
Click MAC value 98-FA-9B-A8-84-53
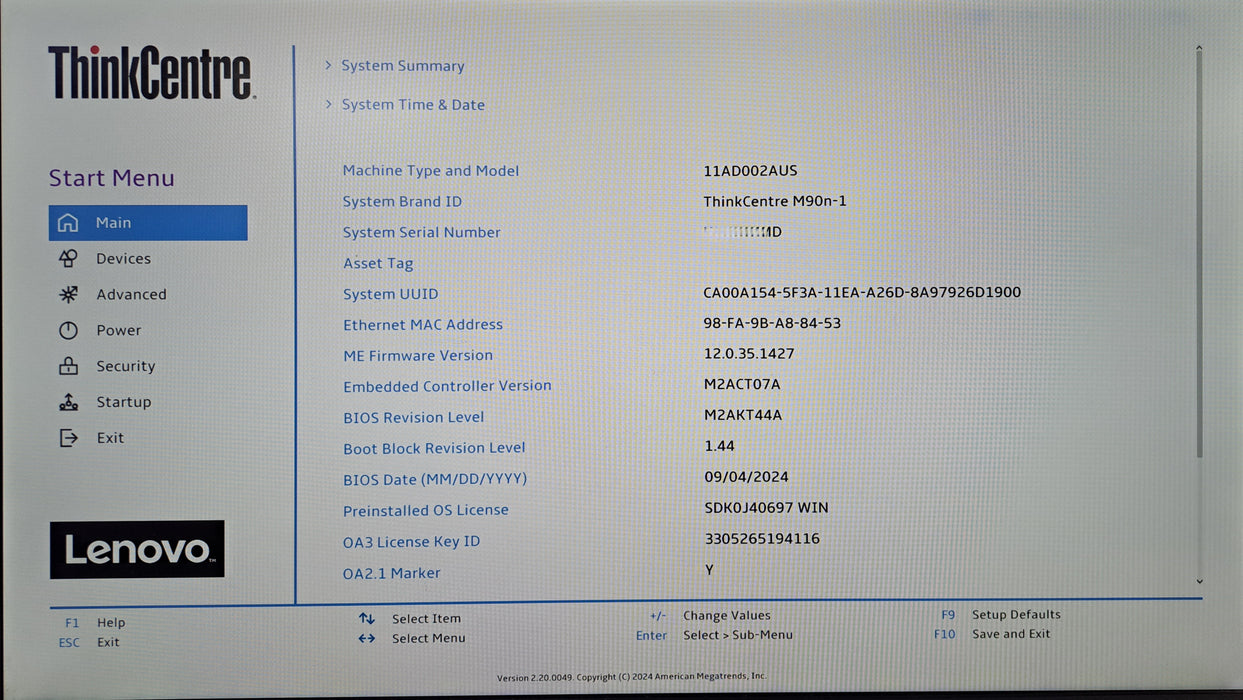(x=772, y=323)
